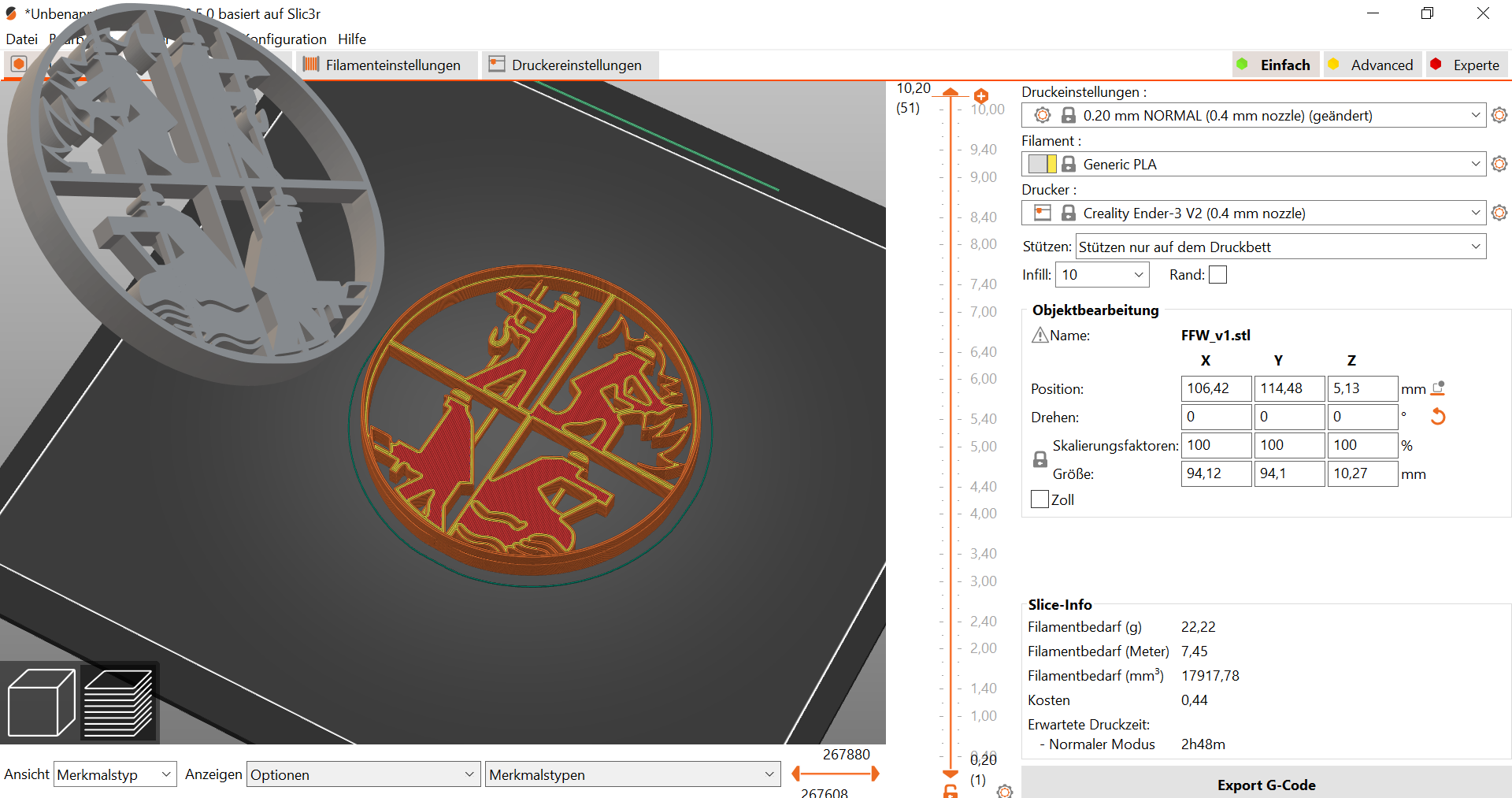This screenshot has width=1512, height=798.
Task: Expand the Druckeinstellungen preset dropdown
Action: pyautogui.click(x=1476, y=115)
